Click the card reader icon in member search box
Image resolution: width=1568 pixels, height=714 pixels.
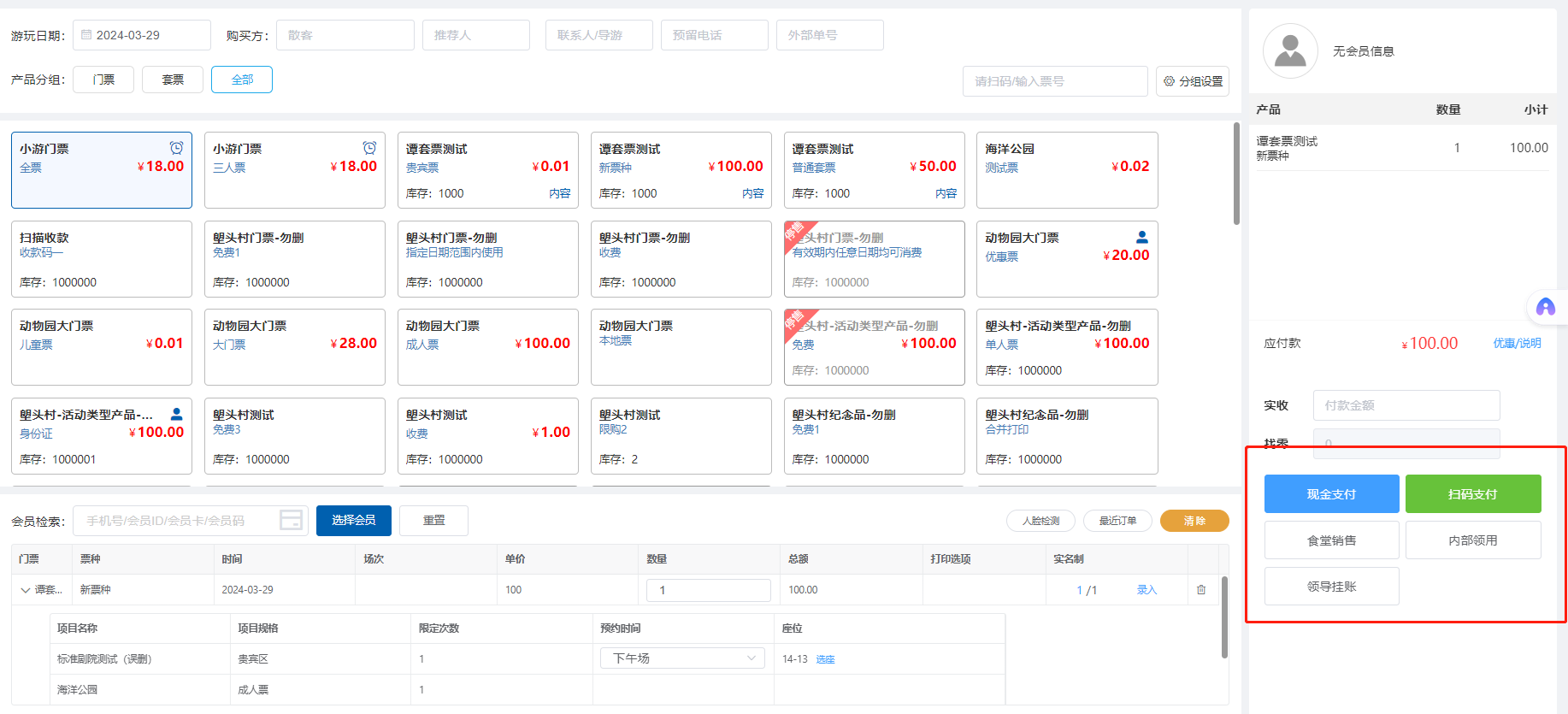[292, 520]
